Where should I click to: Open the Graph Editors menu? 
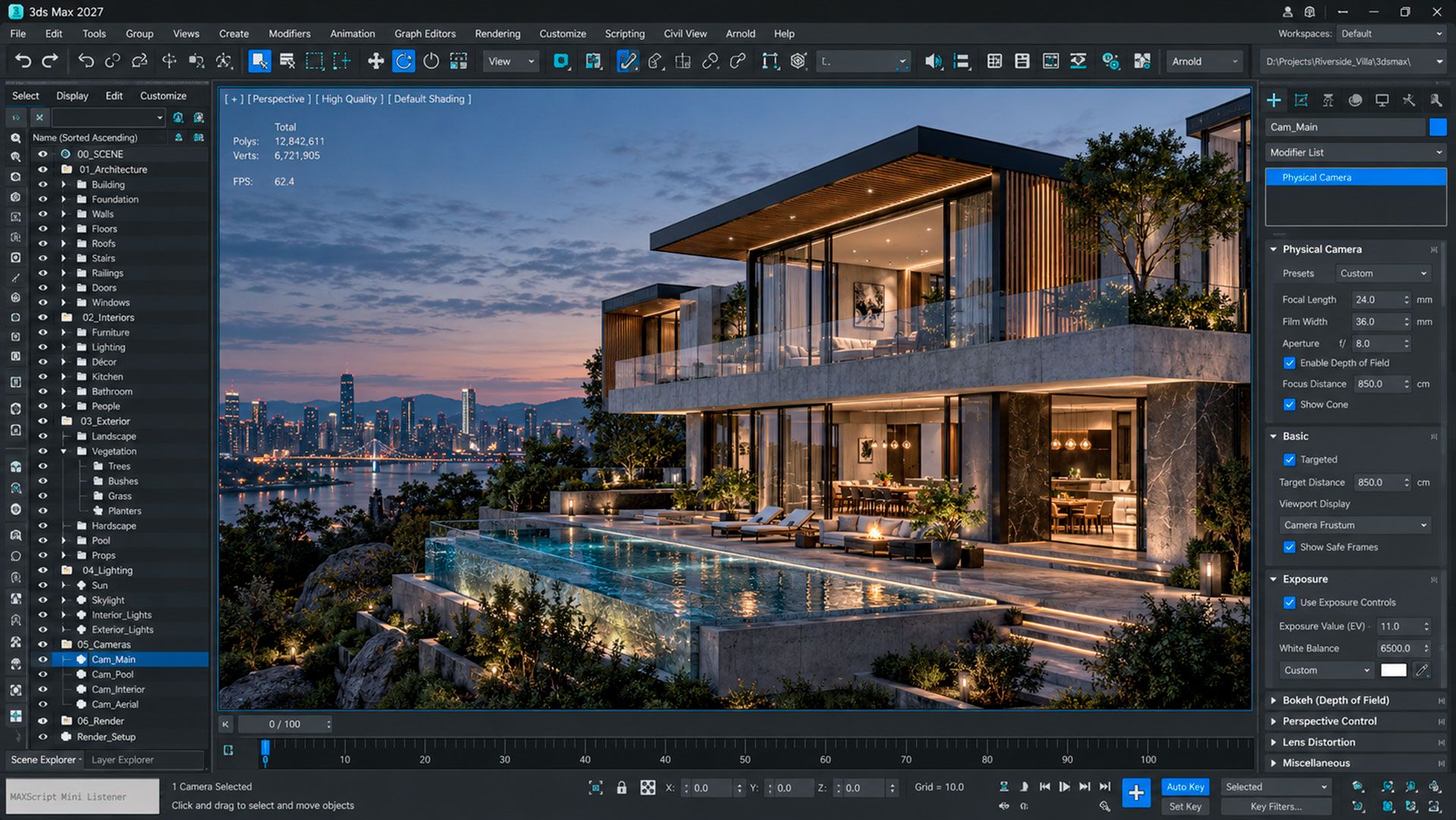(x=425, y=33)
